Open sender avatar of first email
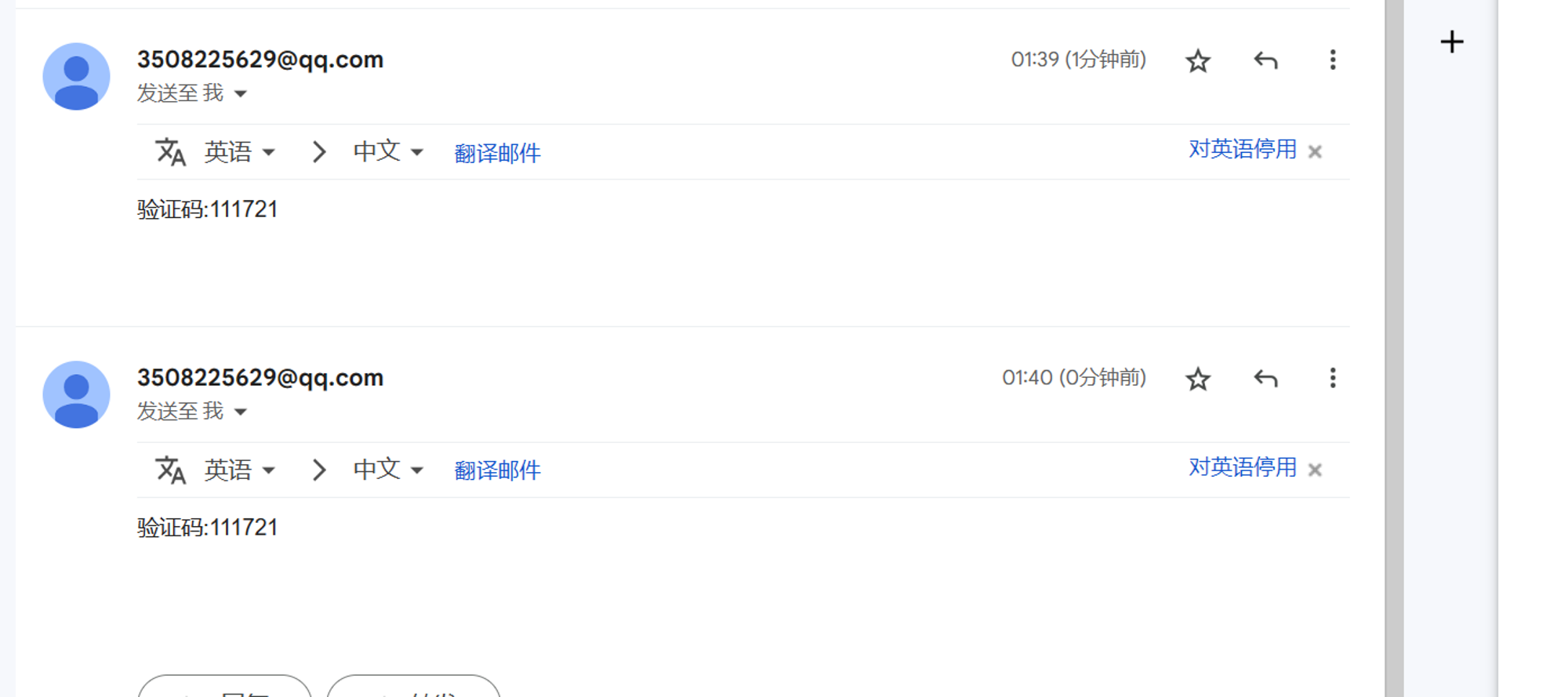1568x697 pixels. click(76, 76)
